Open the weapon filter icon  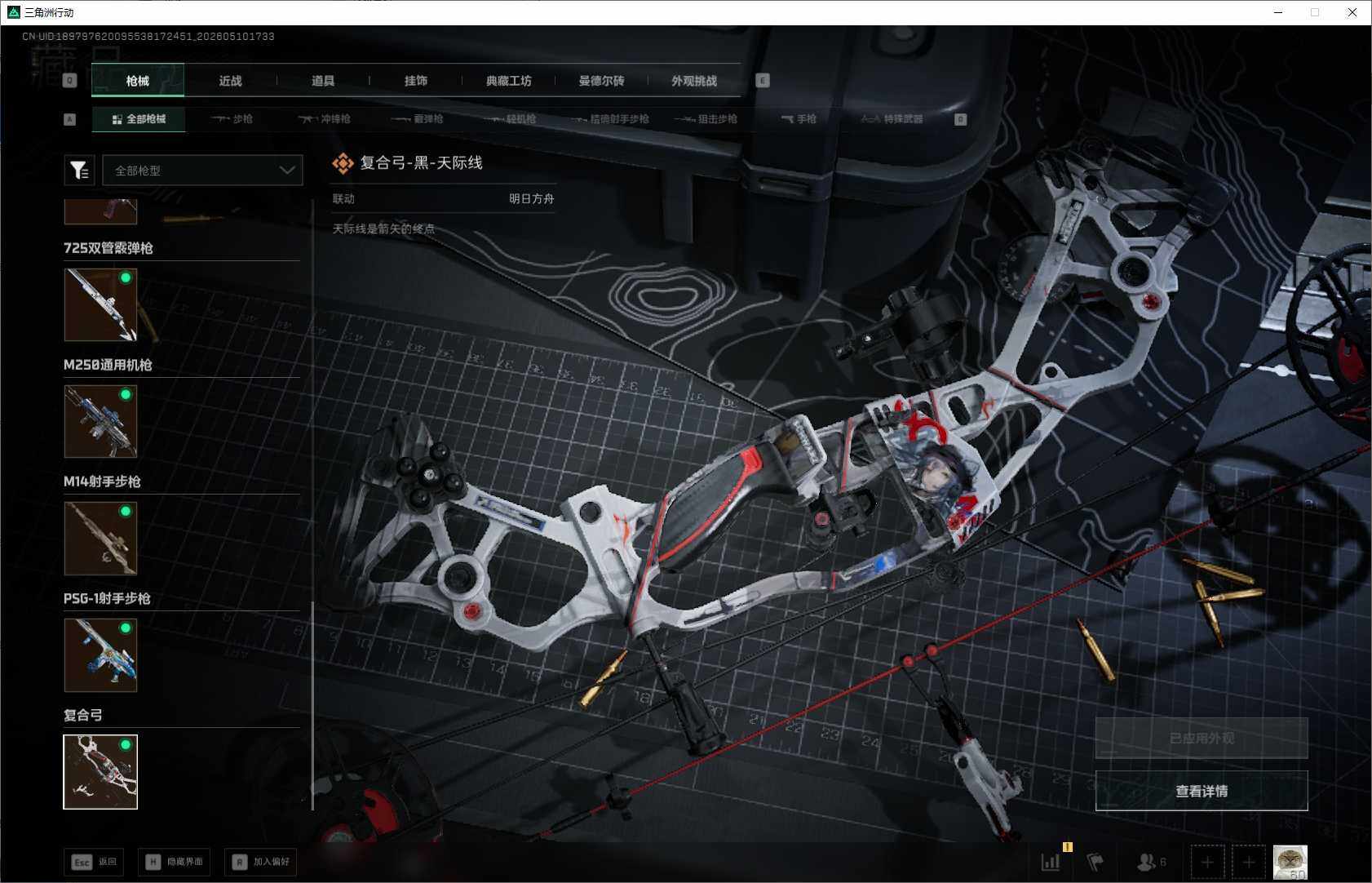(x=79, y=170)
